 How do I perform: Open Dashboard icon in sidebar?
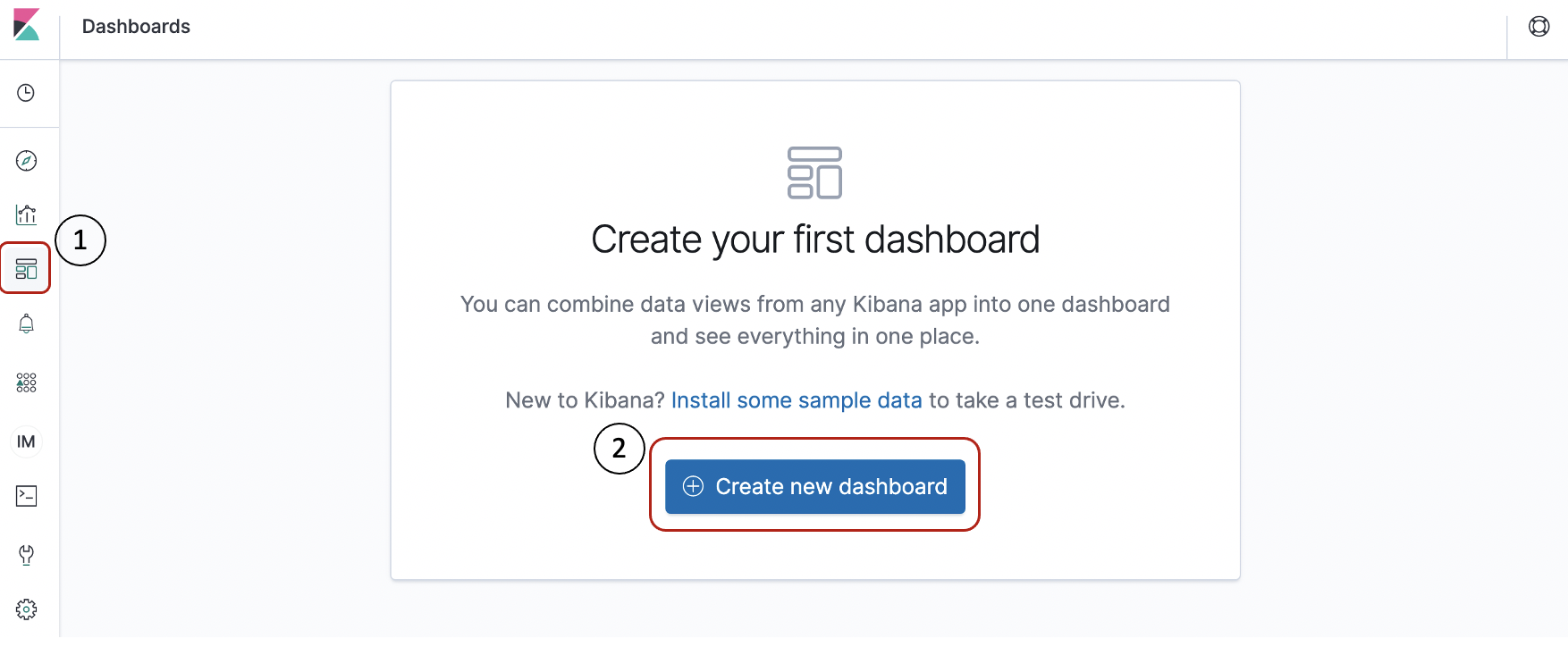click(x=26, y=269)
